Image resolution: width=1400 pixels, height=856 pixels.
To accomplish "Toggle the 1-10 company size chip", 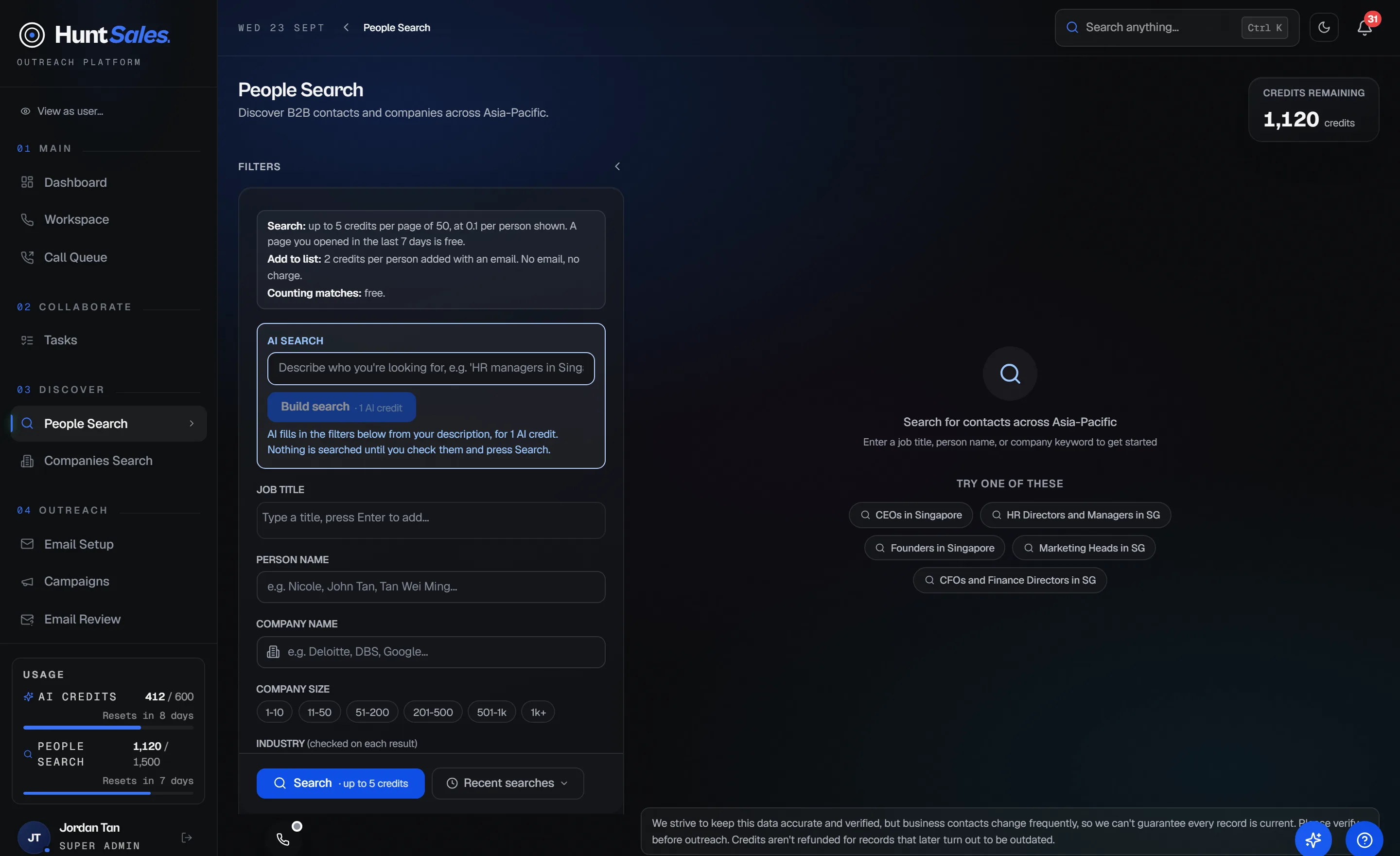I will 275,712.
